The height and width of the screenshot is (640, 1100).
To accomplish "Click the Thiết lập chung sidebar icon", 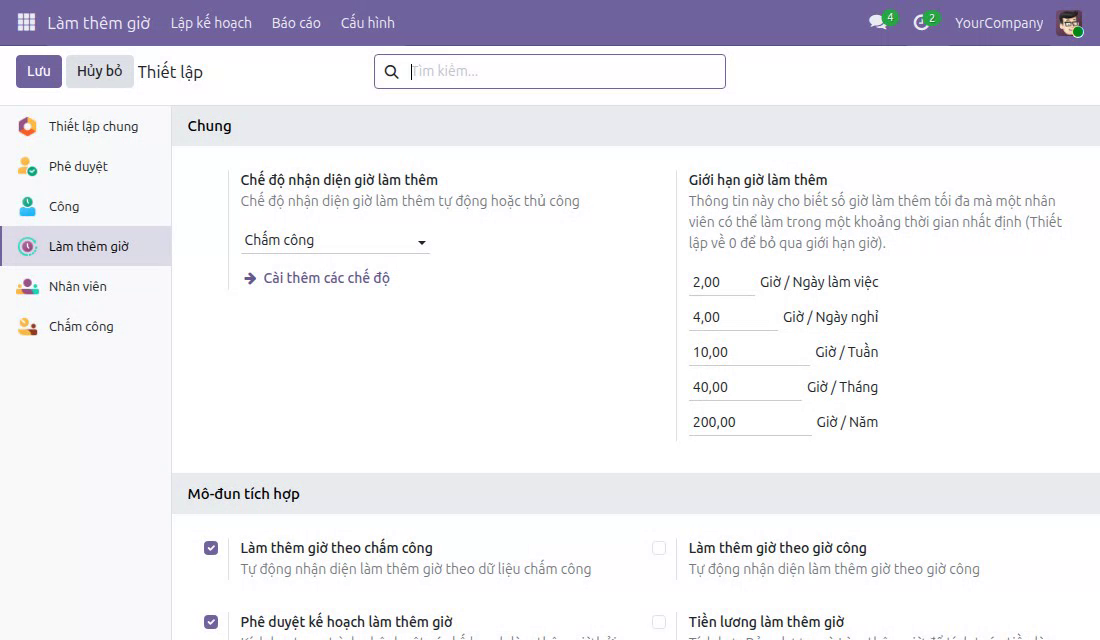I will (27, 126).
